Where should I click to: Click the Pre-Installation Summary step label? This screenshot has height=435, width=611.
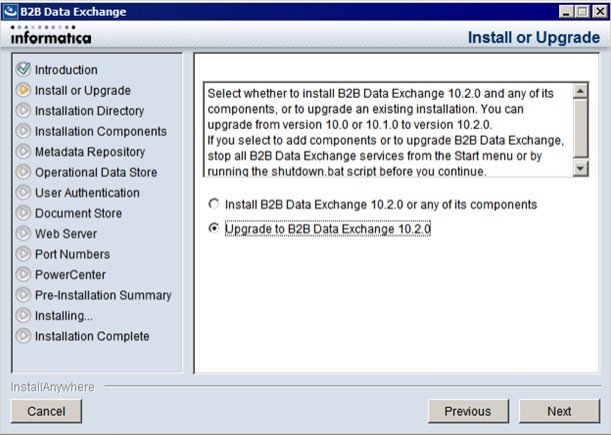pyautogui.click(x=103, y=295)
